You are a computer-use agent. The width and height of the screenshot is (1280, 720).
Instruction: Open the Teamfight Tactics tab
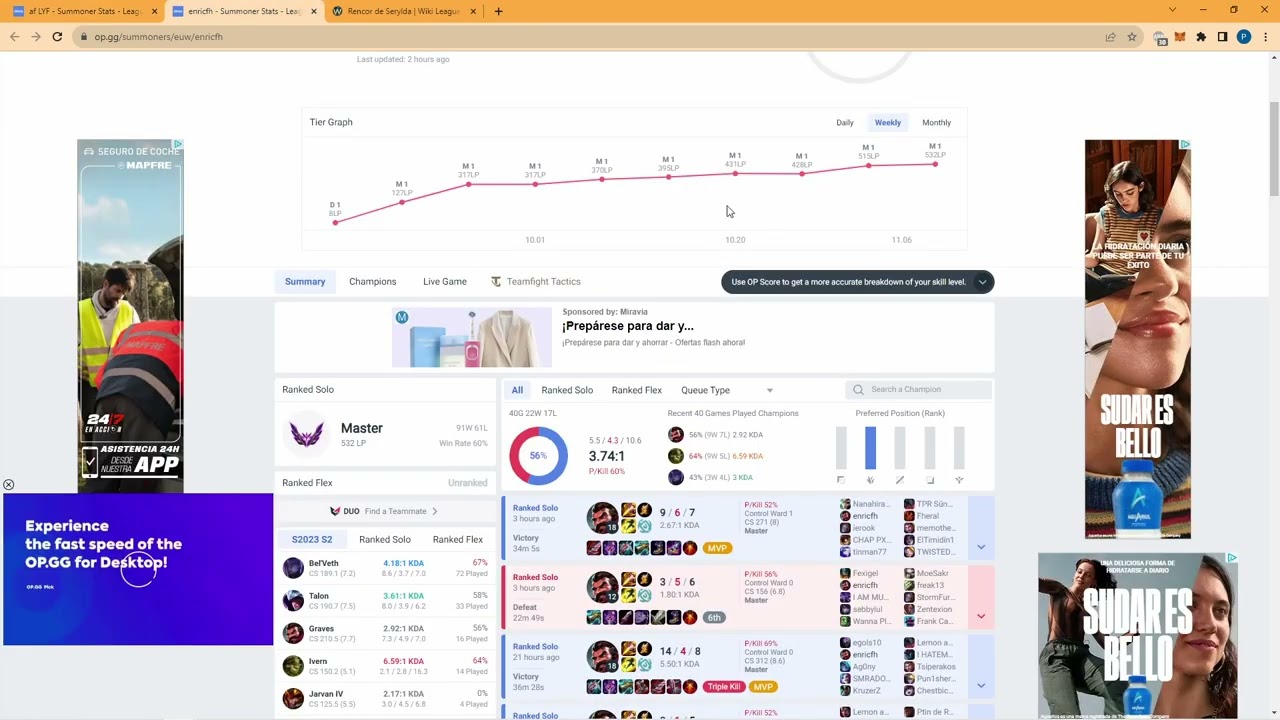pyautogui.click(x=535, y=282)
